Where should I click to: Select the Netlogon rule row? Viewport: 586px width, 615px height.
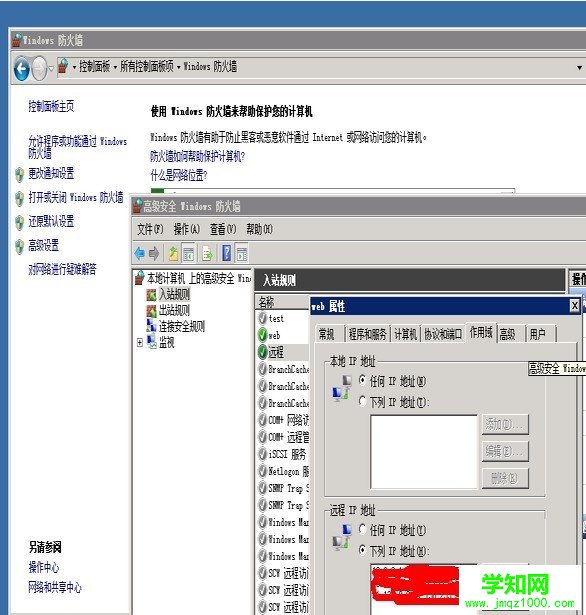(x=282, y=471)
